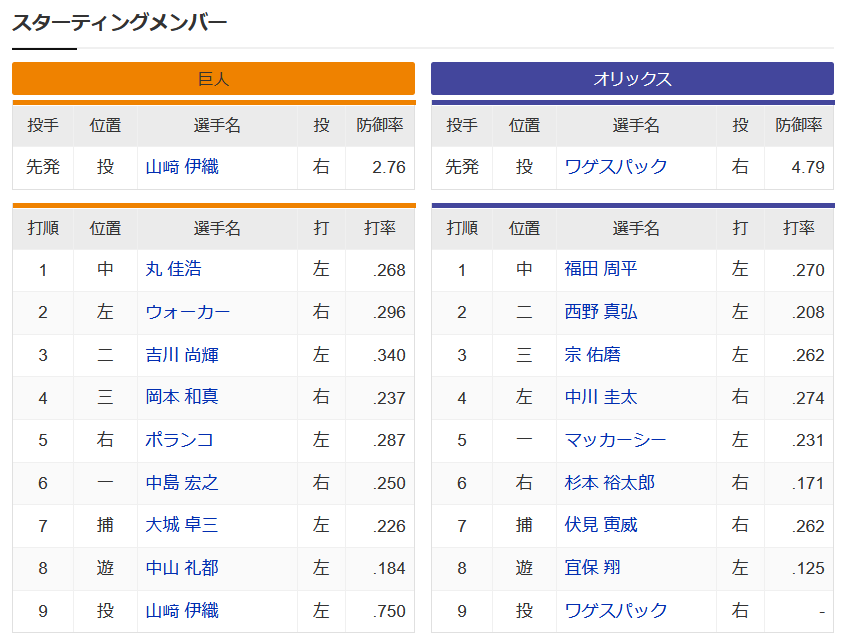Screen dimensions: 843x643
Task: Click 宜保 翔 player link
Action: 592,568
